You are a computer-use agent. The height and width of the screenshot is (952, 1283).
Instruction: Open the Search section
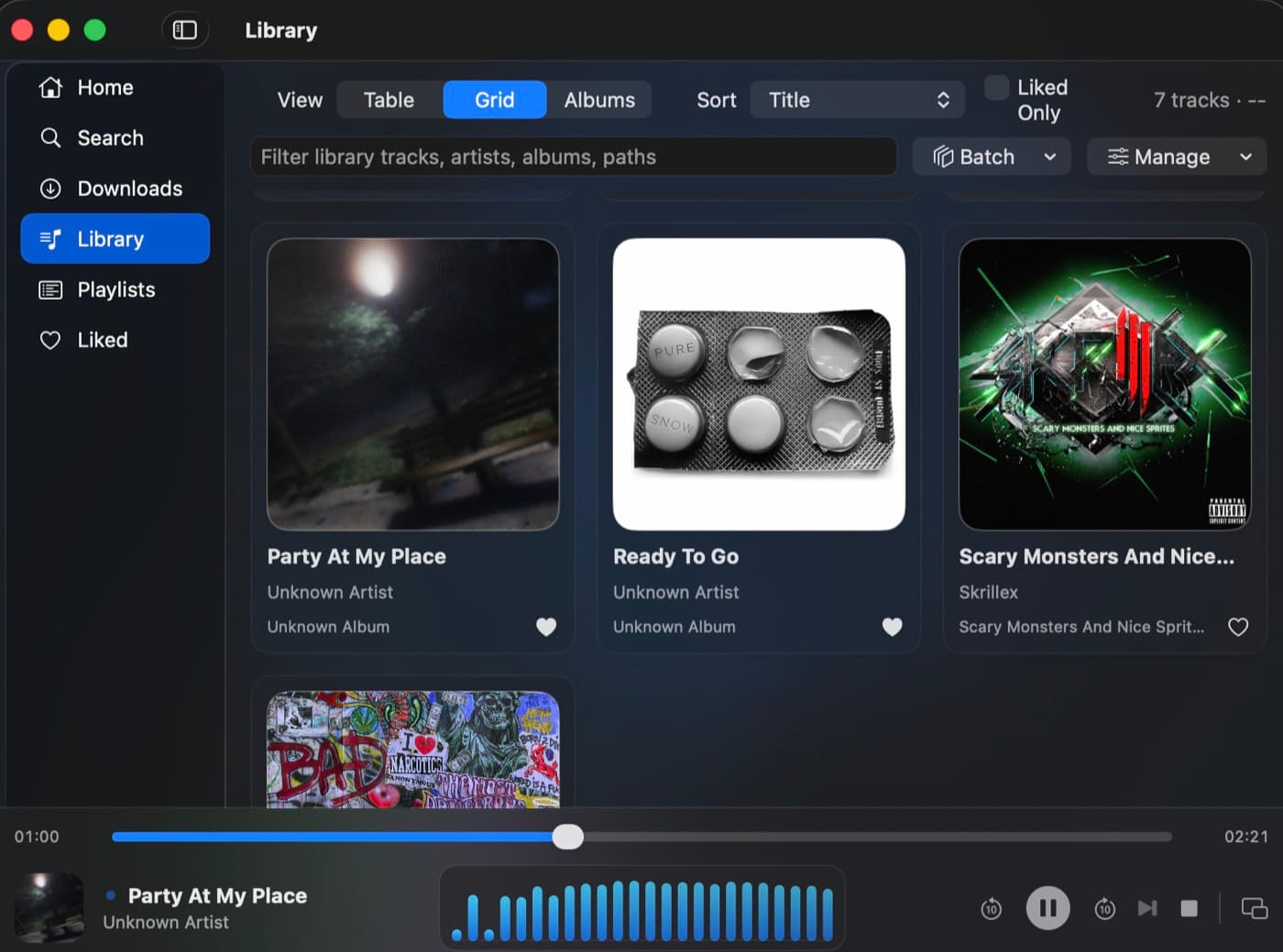109,137
